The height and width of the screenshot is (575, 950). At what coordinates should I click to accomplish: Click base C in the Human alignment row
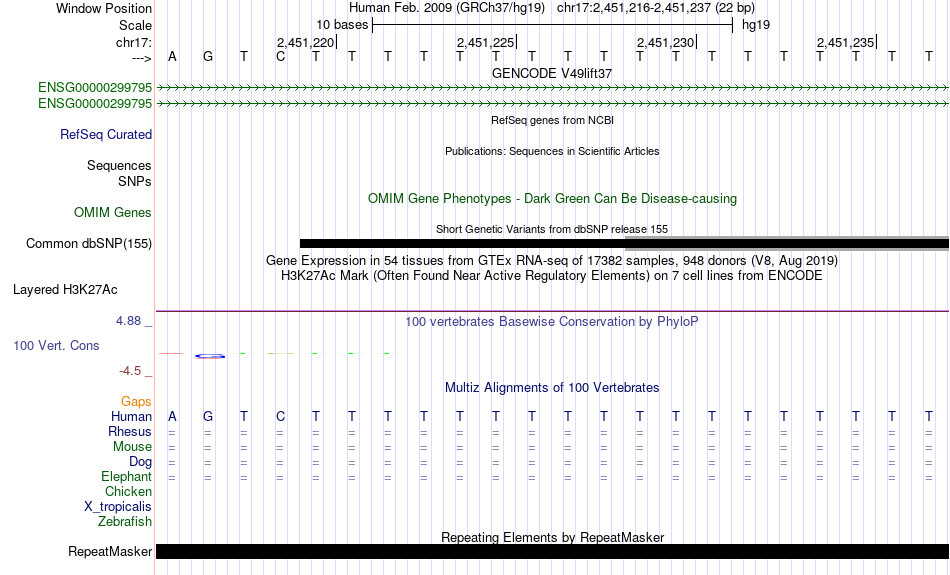click(x=280, y=417)
